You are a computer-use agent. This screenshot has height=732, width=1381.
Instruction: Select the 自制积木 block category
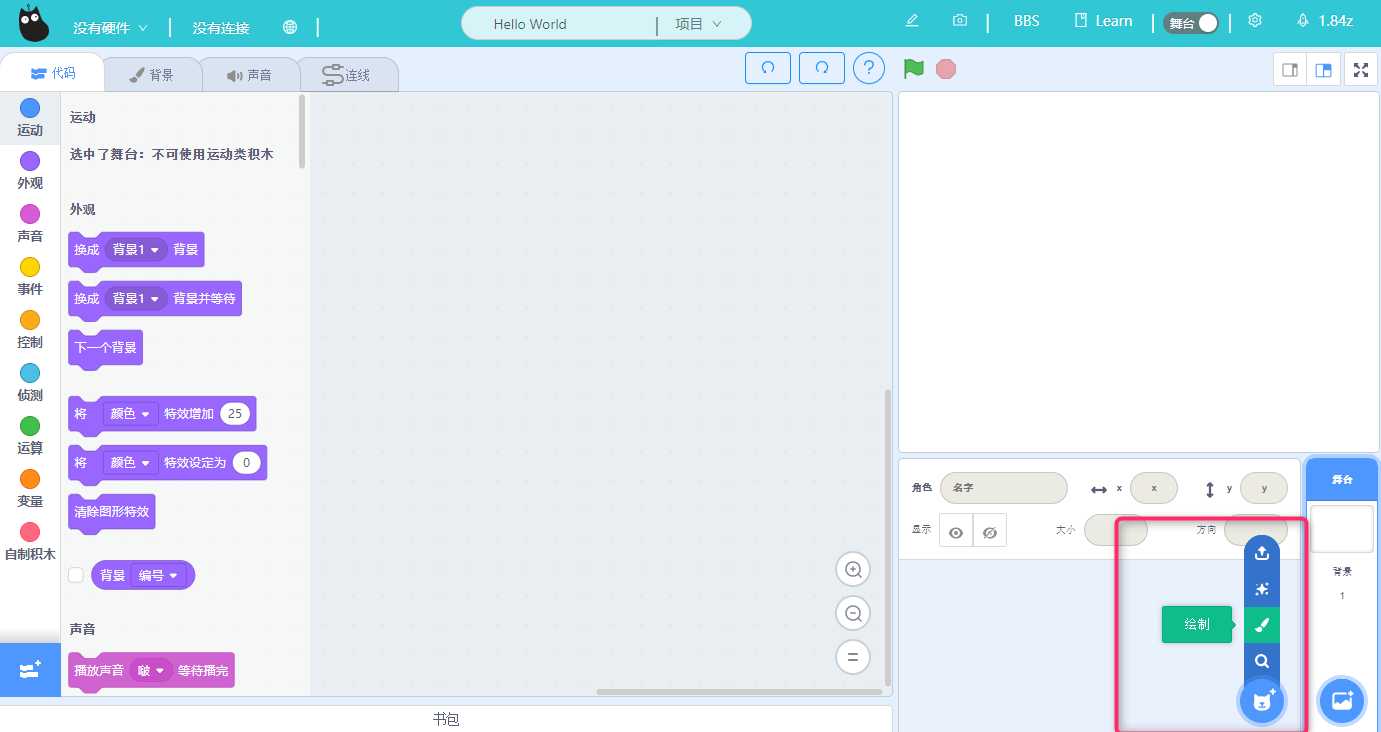pyautogui.click(x=30, y=542)
